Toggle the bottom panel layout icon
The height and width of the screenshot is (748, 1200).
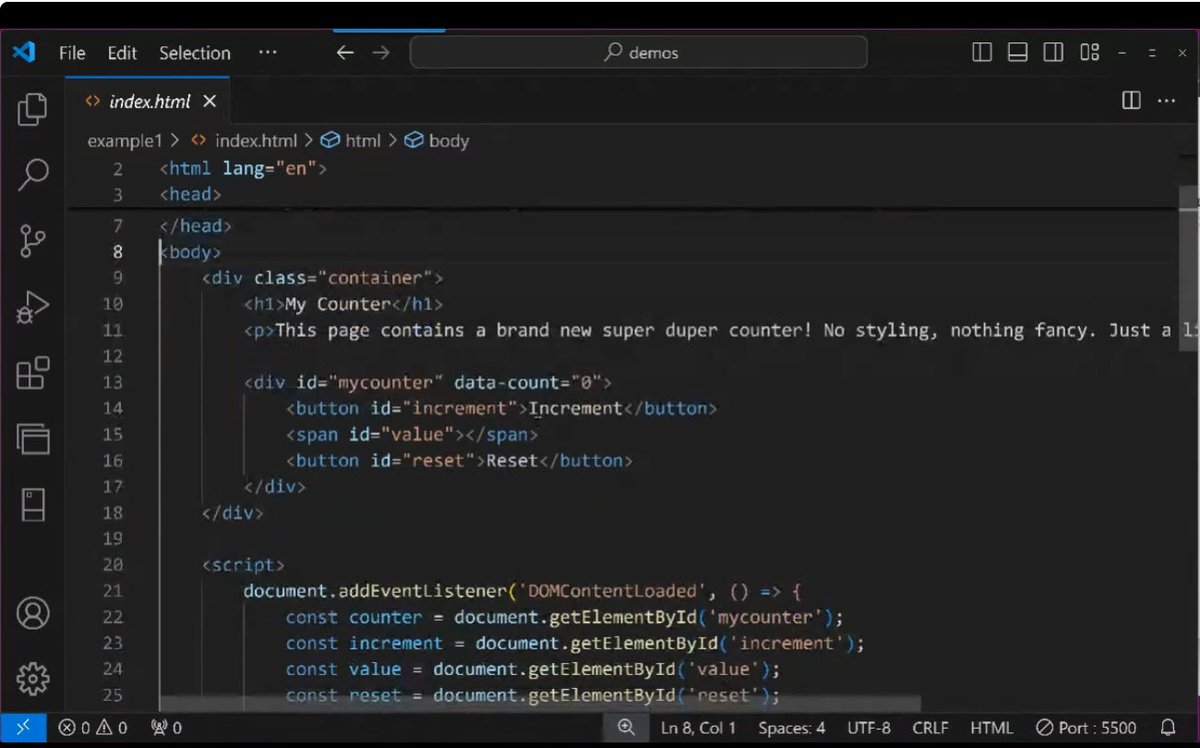[x=1017, y=53]
